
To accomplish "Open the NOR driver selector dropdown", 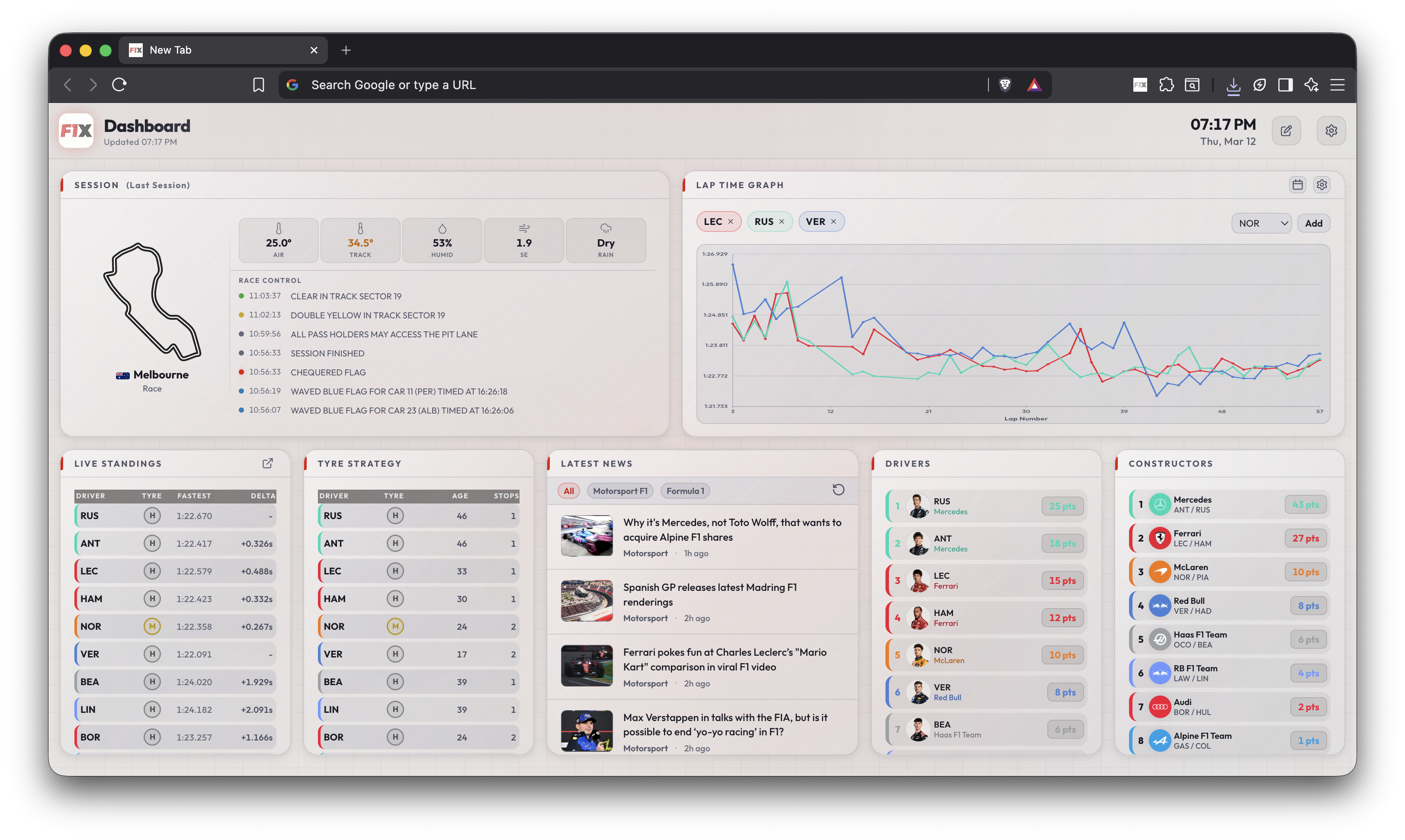I will (1261, 223).
